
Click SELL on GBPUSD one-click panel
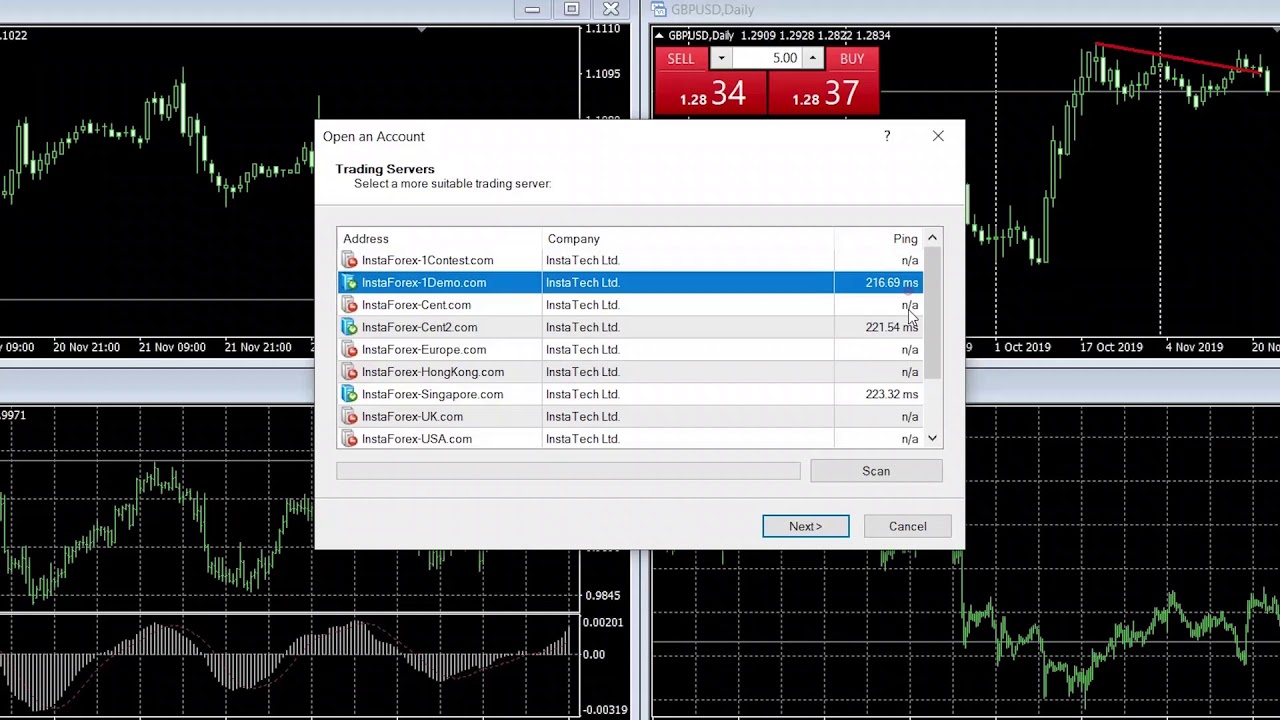pyautogui.click(x=681, y=59)
